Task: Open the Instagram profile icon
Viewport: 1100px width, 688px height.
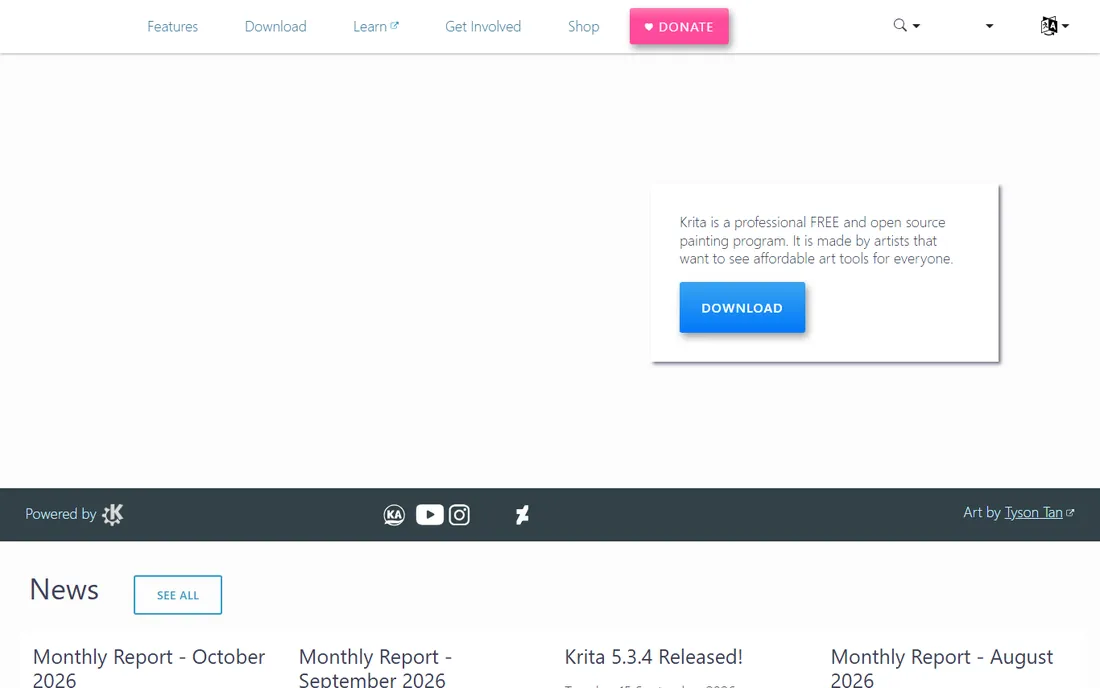Action: coord(460,515)
